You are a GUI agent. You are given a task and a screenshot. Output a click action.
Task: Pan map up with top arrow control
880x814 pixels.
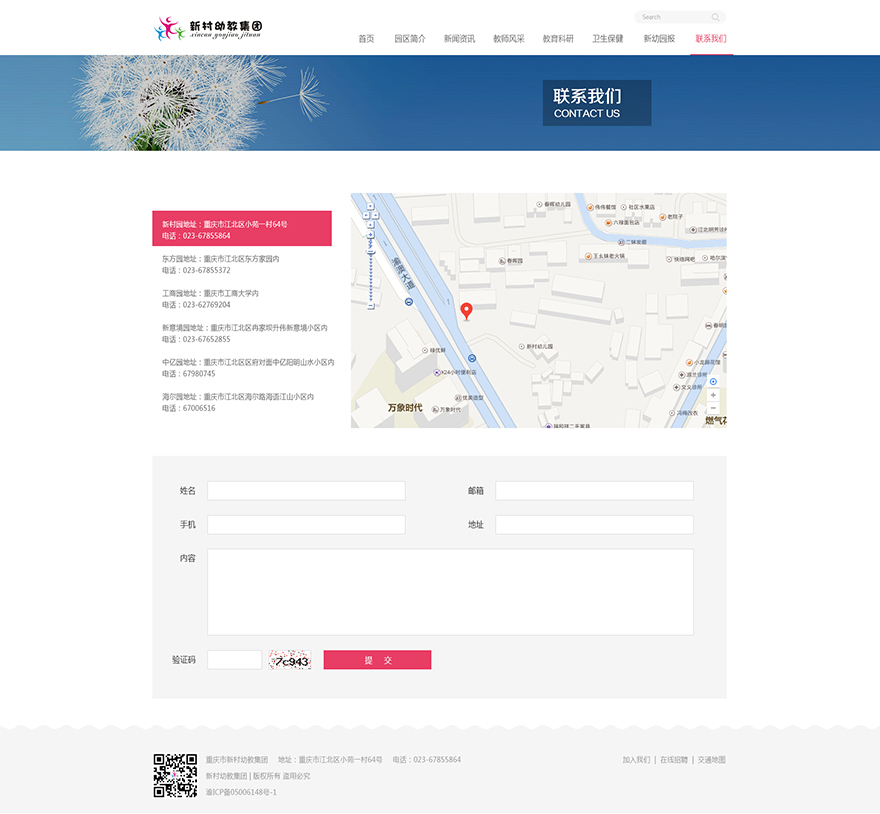click(370, 206)
